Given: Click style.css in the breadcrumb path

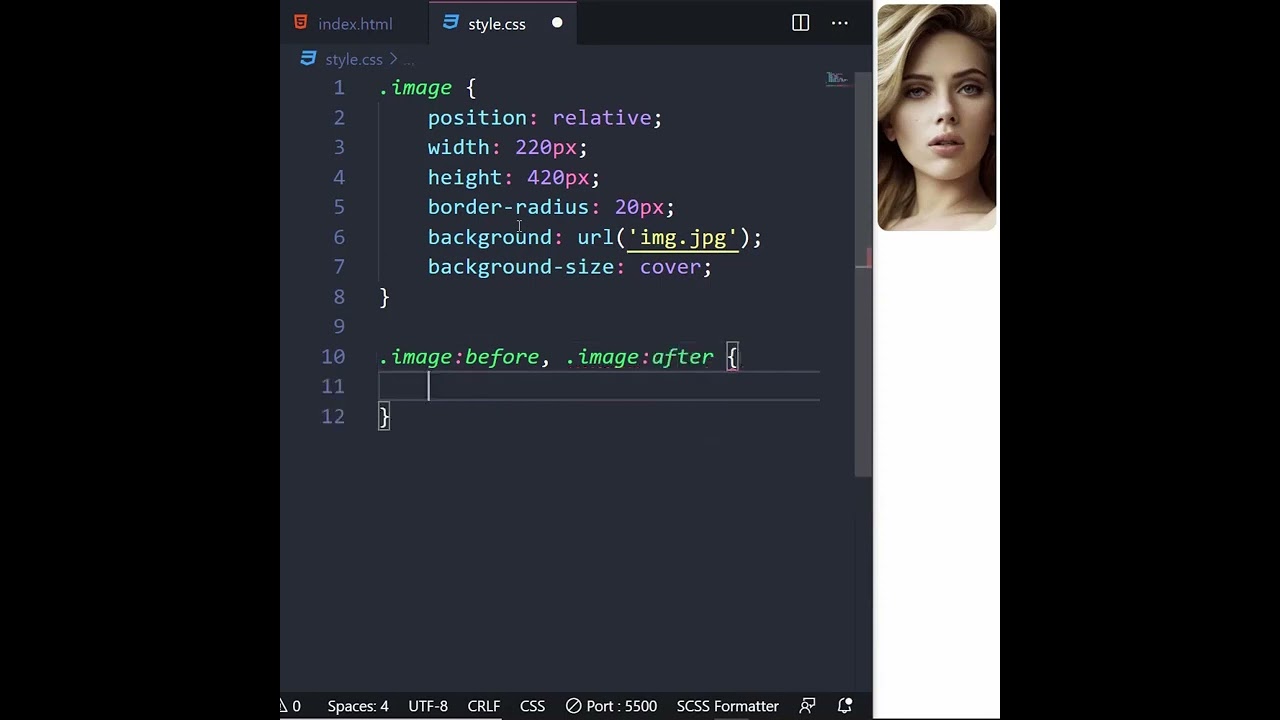Looking at the screenshot, I should [x=353, y=60].
